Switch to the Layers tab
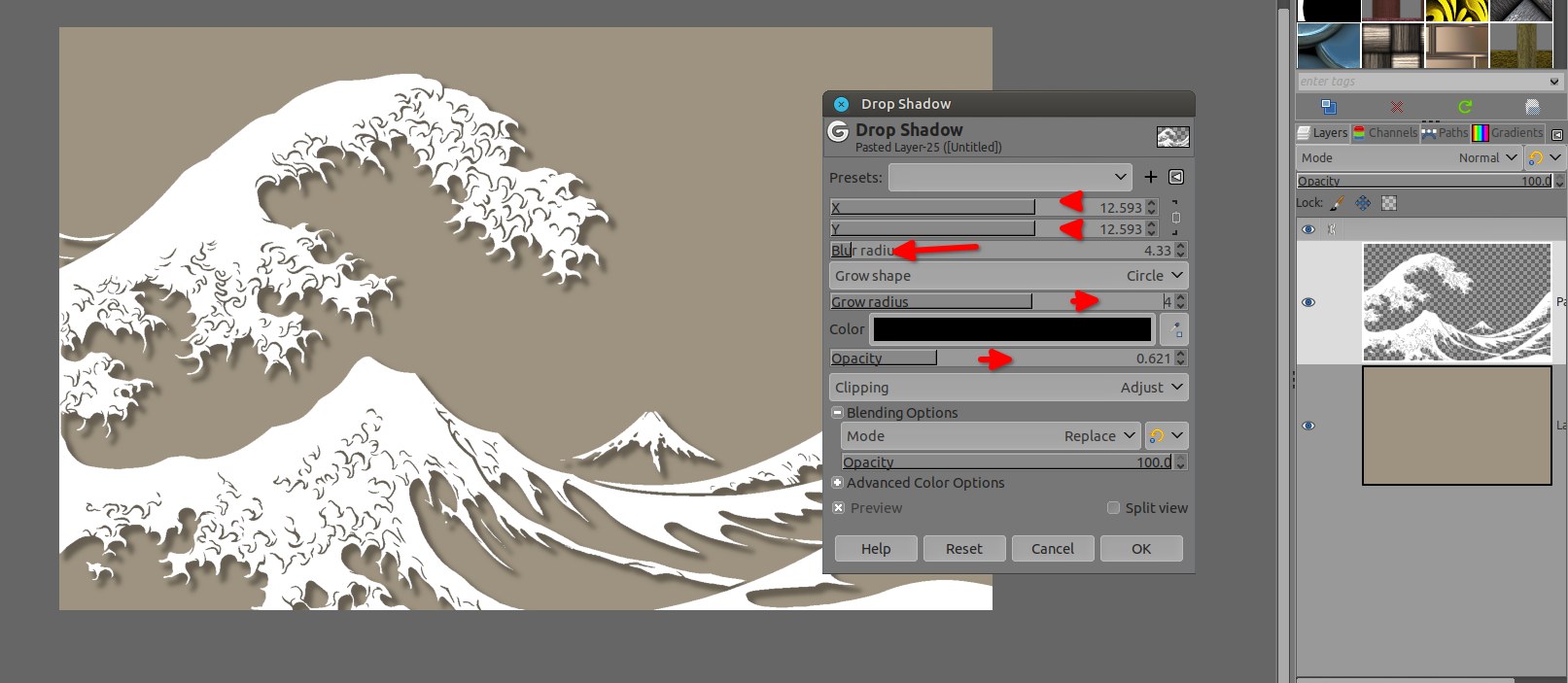This screenshot has width=1568, height=683. tap(1323, 133)
